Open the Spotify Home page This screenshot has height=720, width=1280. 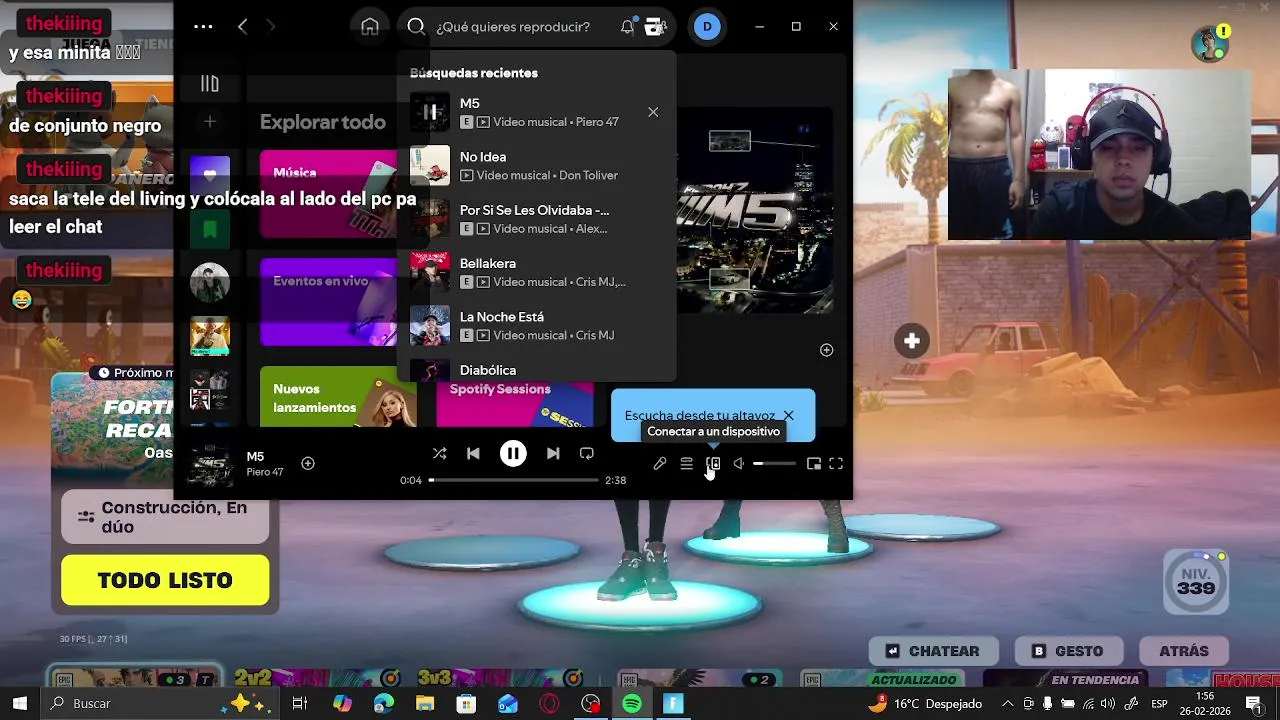370,27
